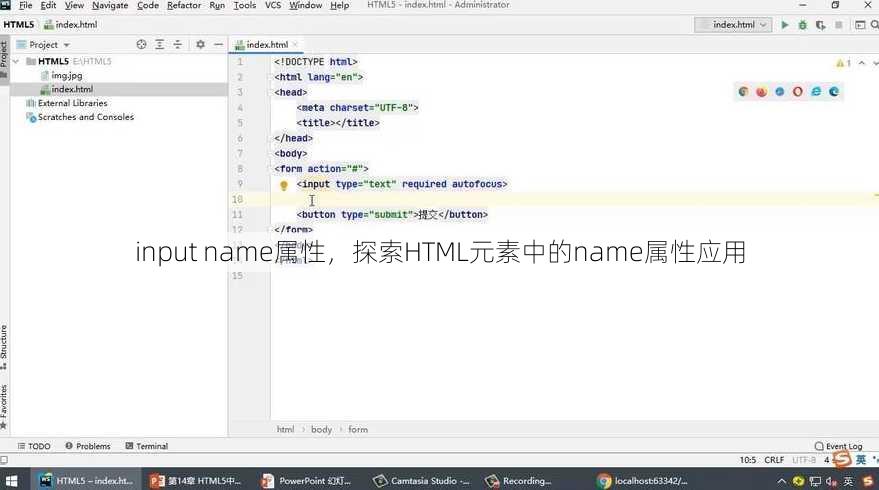Viewport: 879px width, 490px height.
Task: Open the TODO tool window
Action: [34, 446]
